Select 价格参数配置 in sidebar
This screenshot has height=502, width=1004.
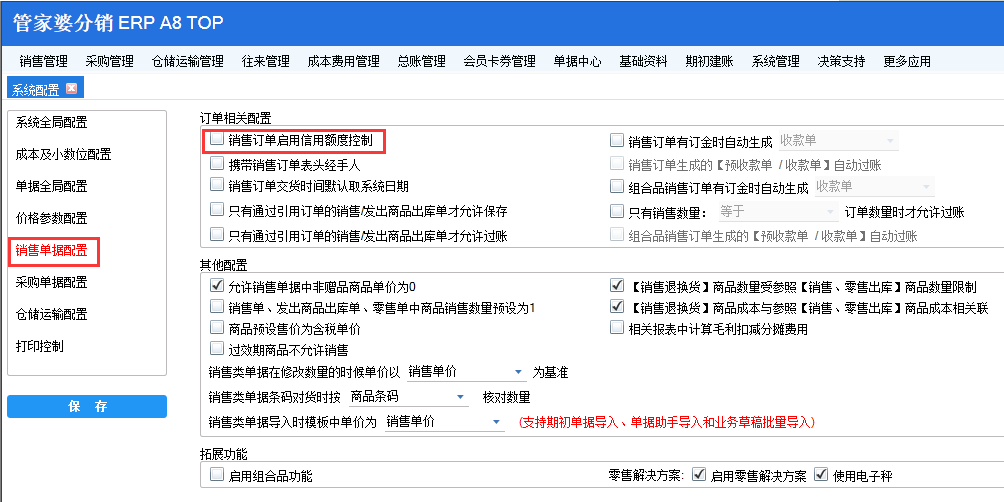point(52,218)
